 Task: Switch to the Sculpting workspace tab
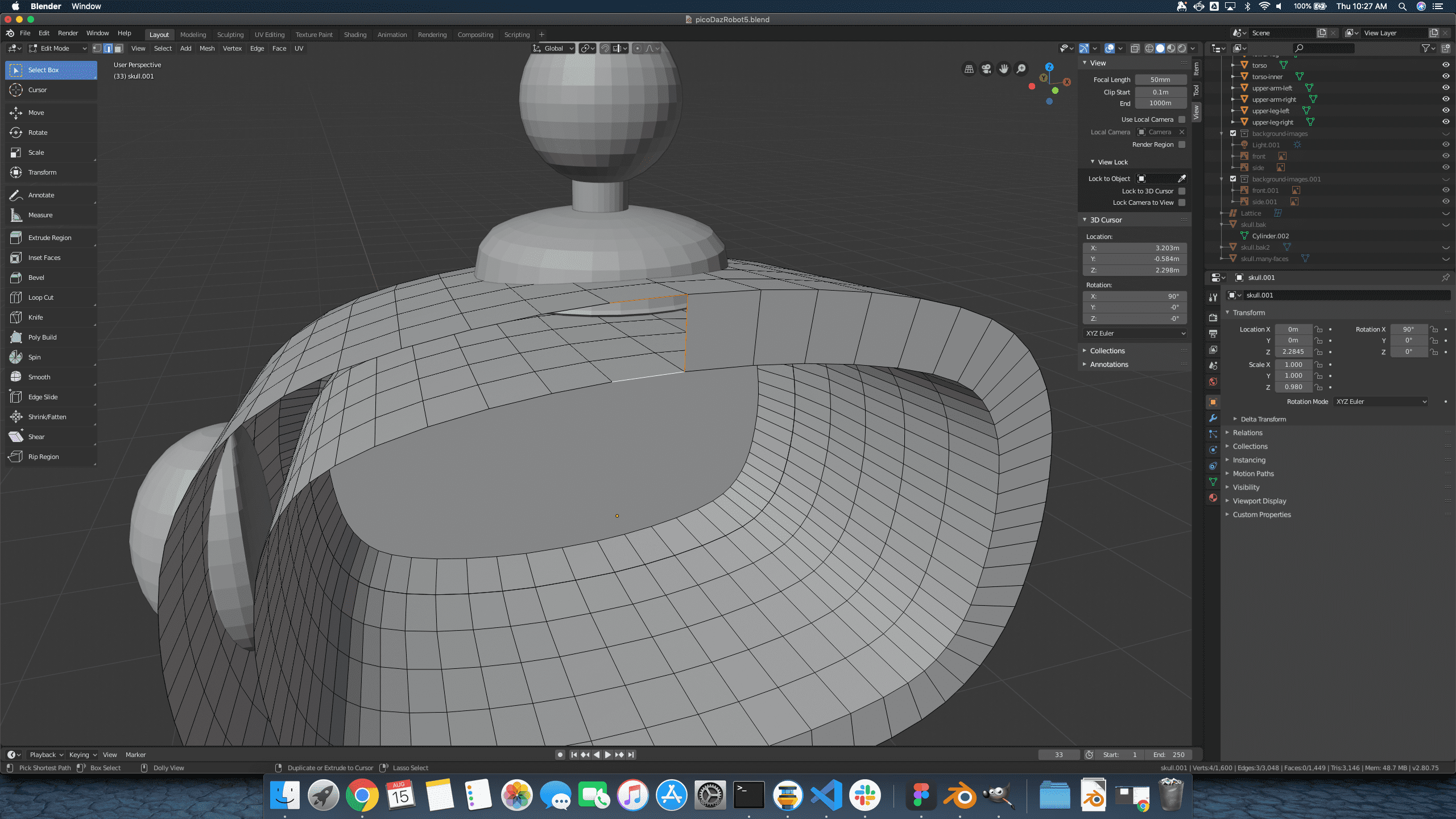tap(230, 35)
